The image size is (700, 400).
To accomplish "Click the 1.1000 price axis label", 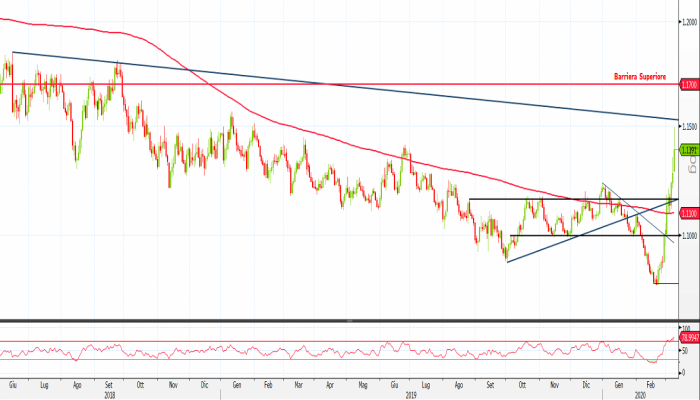I will (689, 235).
